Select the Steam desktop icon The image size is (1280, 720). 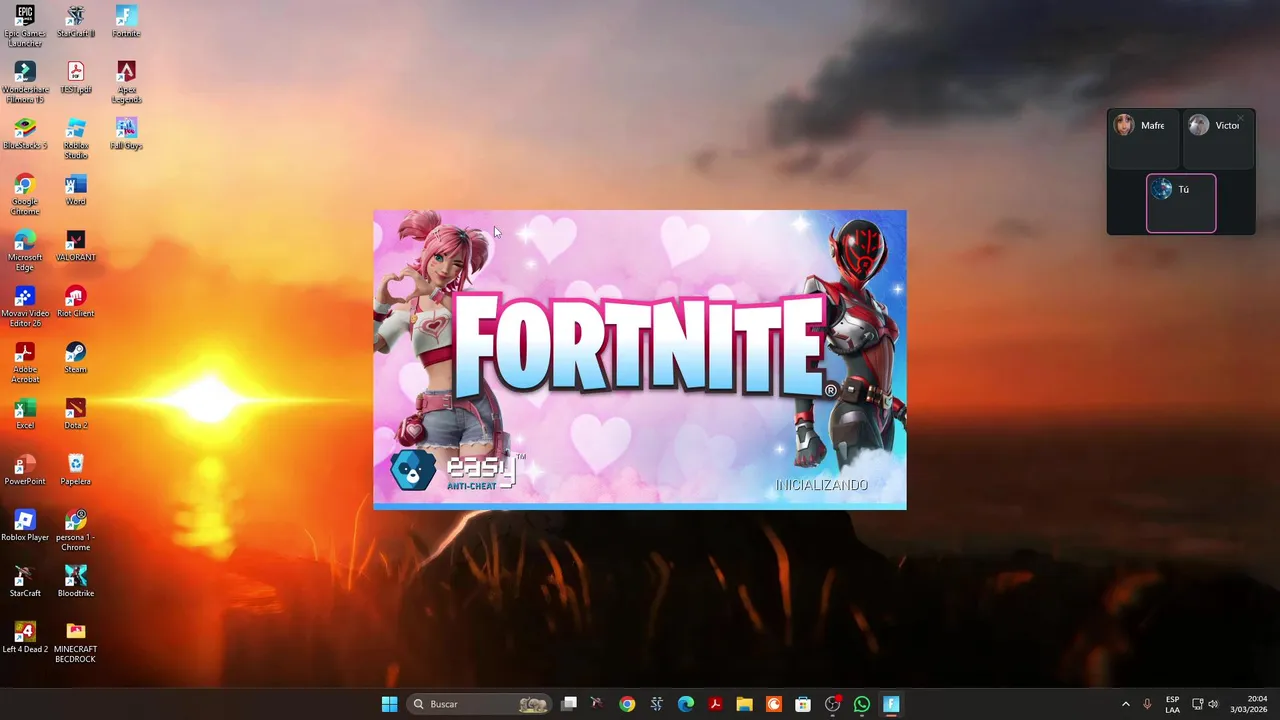click(x=76, y=358)
